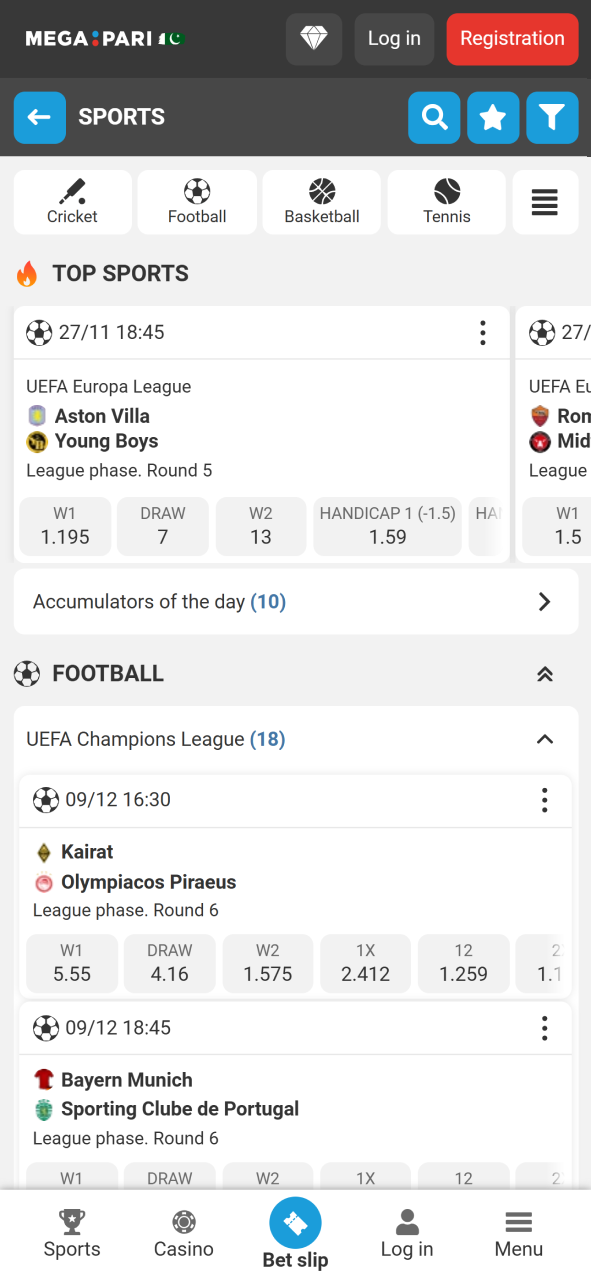This screenshot has height=1280, width=591.
Task: Select the Tennis category
Action: 446,202
